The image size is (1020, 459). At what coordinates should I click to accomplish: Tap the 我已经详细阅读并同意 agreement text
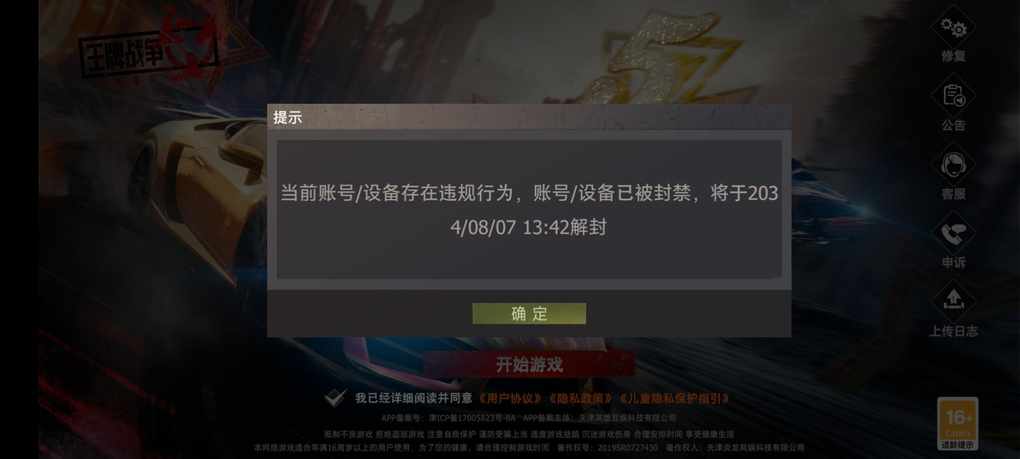point(413,398)
